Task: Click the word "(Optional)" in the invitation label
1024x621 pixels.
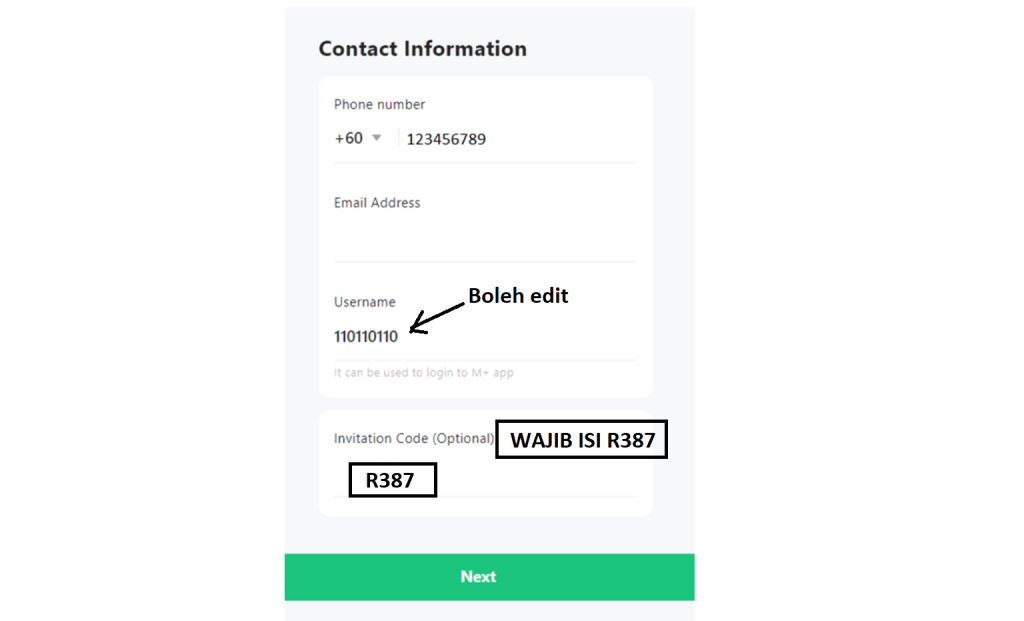Action: (463, 438)
